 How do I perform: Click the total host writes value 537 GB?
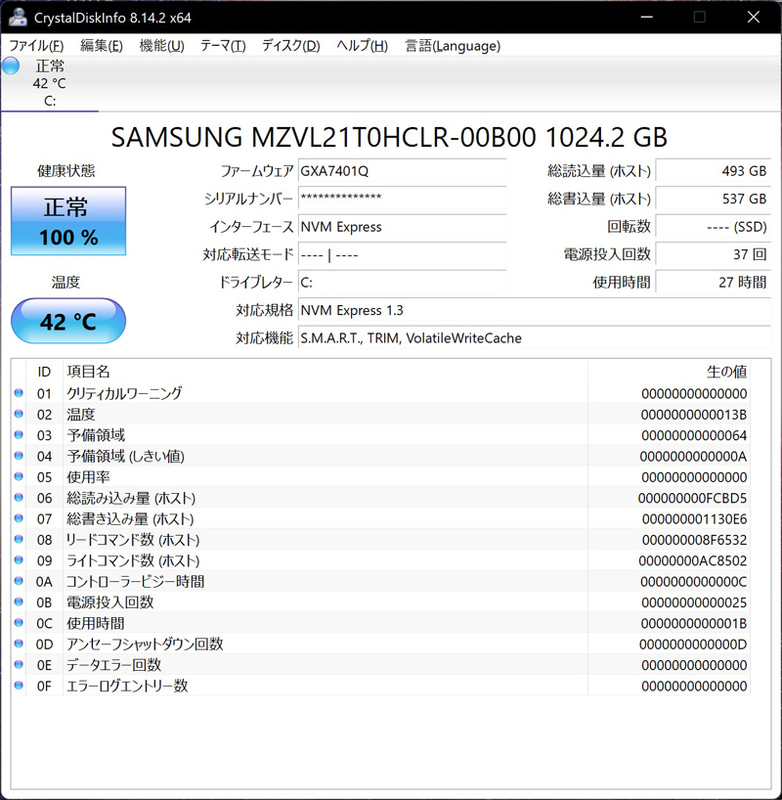[713, 198]
